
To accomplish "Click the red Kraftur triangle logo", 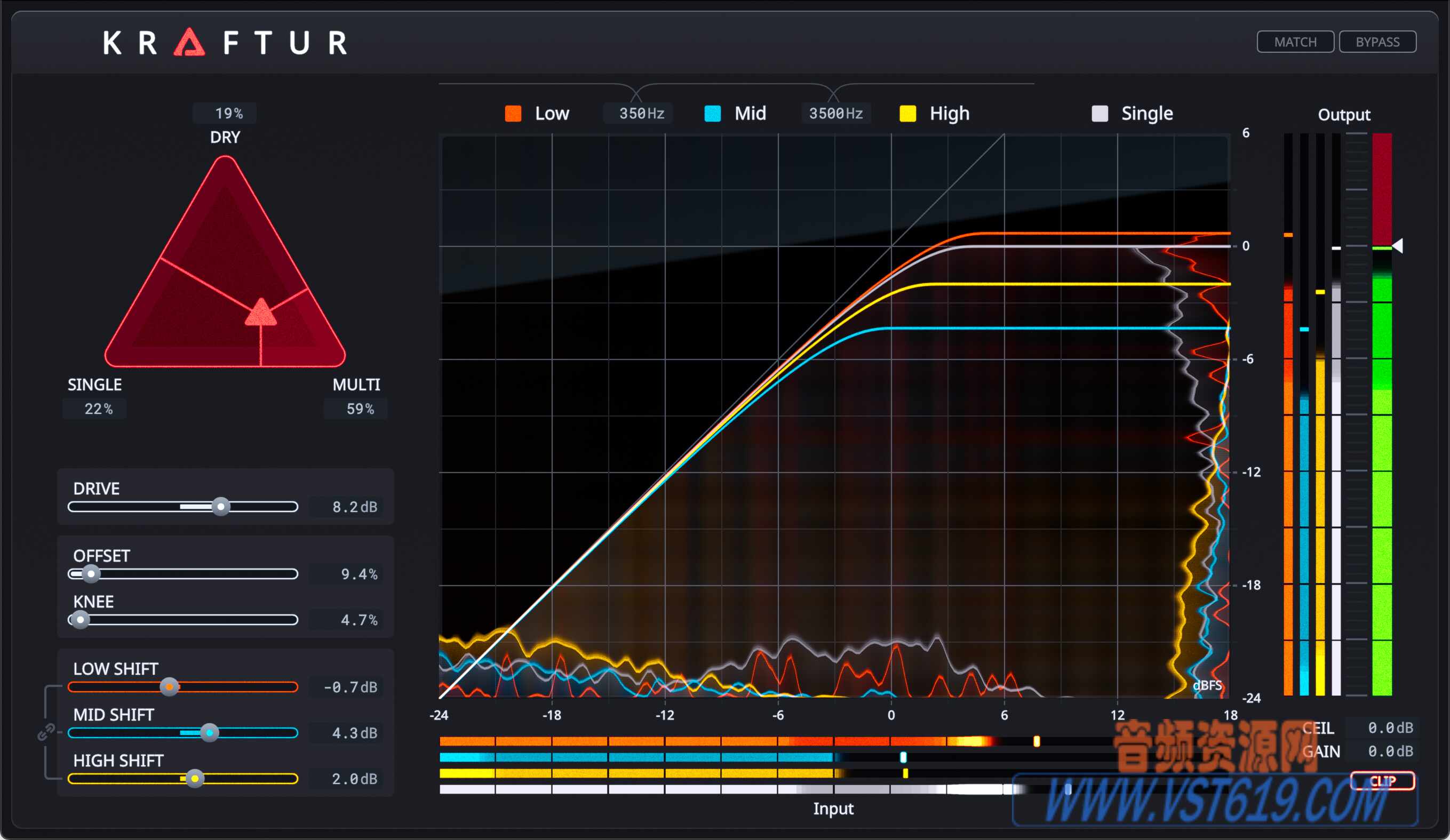I will pyautogui.click(x=190, y=42).
